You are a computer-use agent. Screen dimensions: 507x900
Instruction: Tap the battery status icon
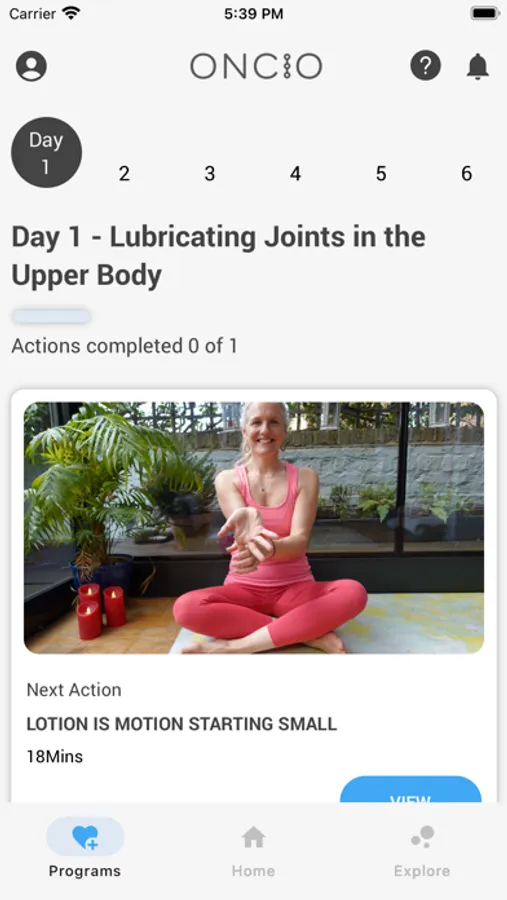pyautogui.click(x=485, y=13)
